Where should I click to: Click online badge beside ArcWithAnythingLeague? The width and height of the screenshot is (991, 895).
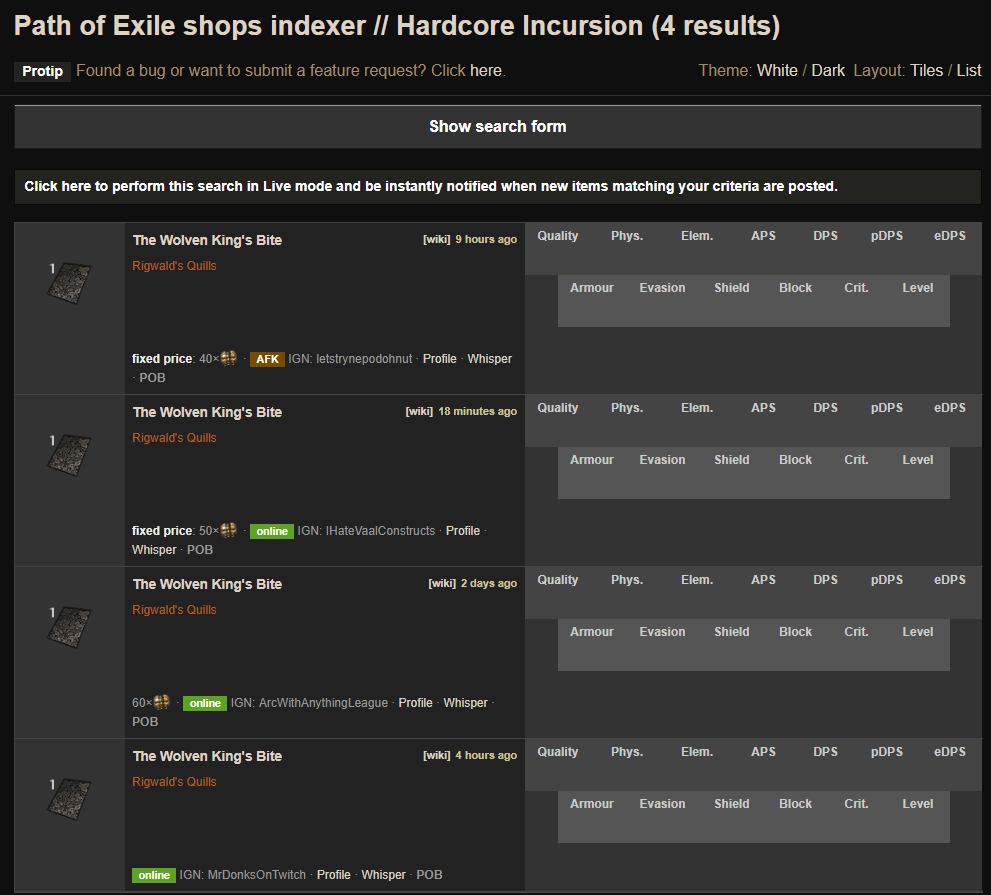point(205,703)
